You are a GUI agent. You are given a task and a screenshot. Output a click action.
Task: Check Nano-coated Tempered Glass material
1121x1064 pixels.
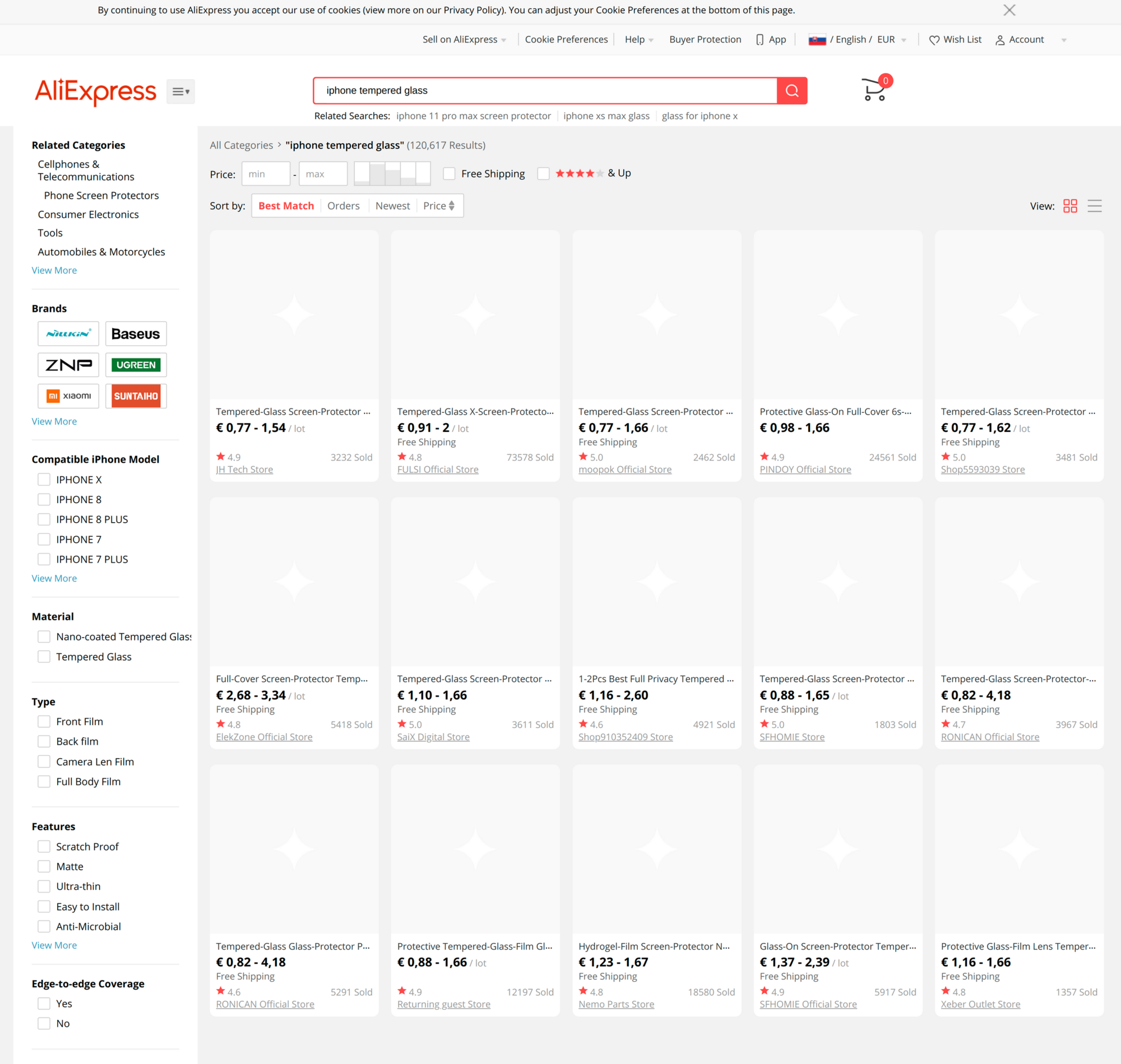[44, 637]
